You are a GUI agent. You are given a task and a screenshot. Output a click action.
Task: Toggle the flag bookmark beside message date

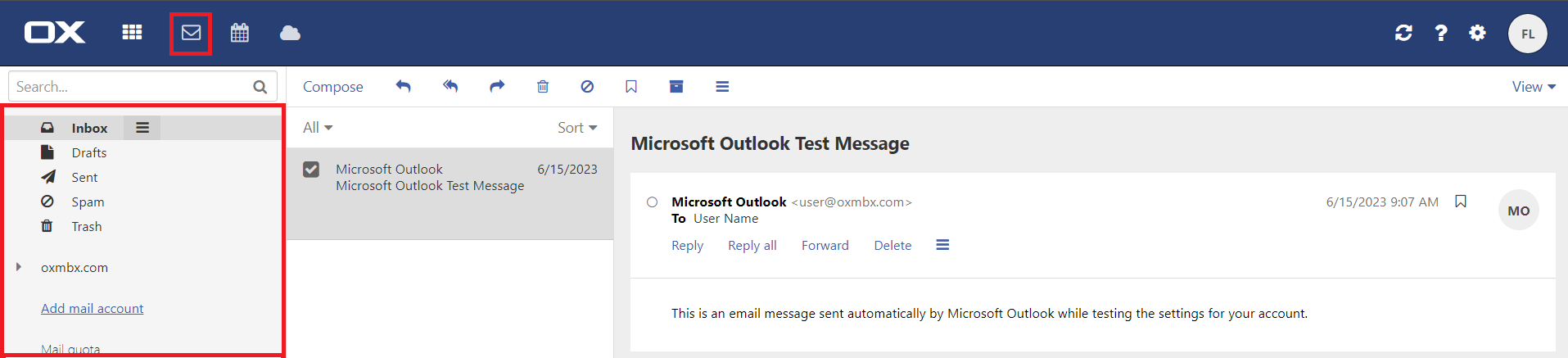[1460, 202]
